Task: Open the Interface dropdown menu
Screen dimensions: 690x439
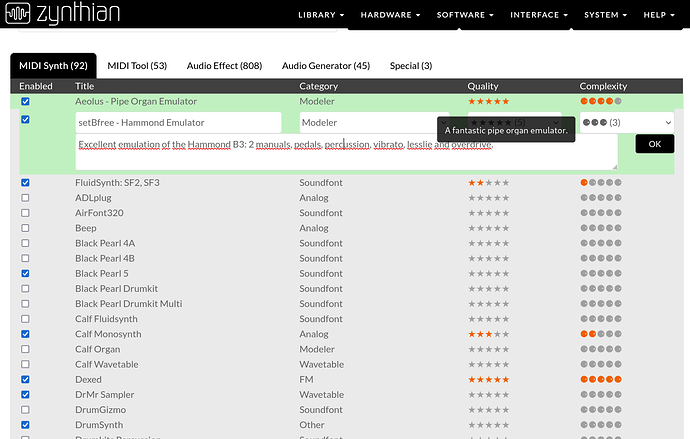Action: [539, 15]
